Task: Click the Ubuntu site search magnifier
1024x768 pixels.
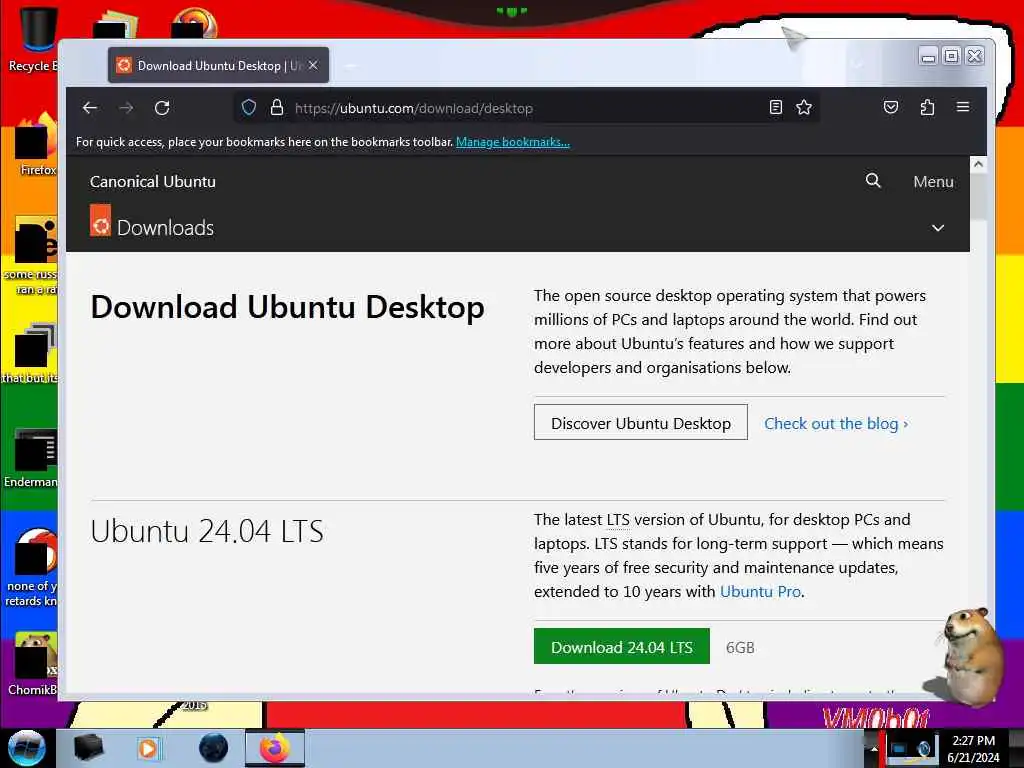Action: (873, 181)
